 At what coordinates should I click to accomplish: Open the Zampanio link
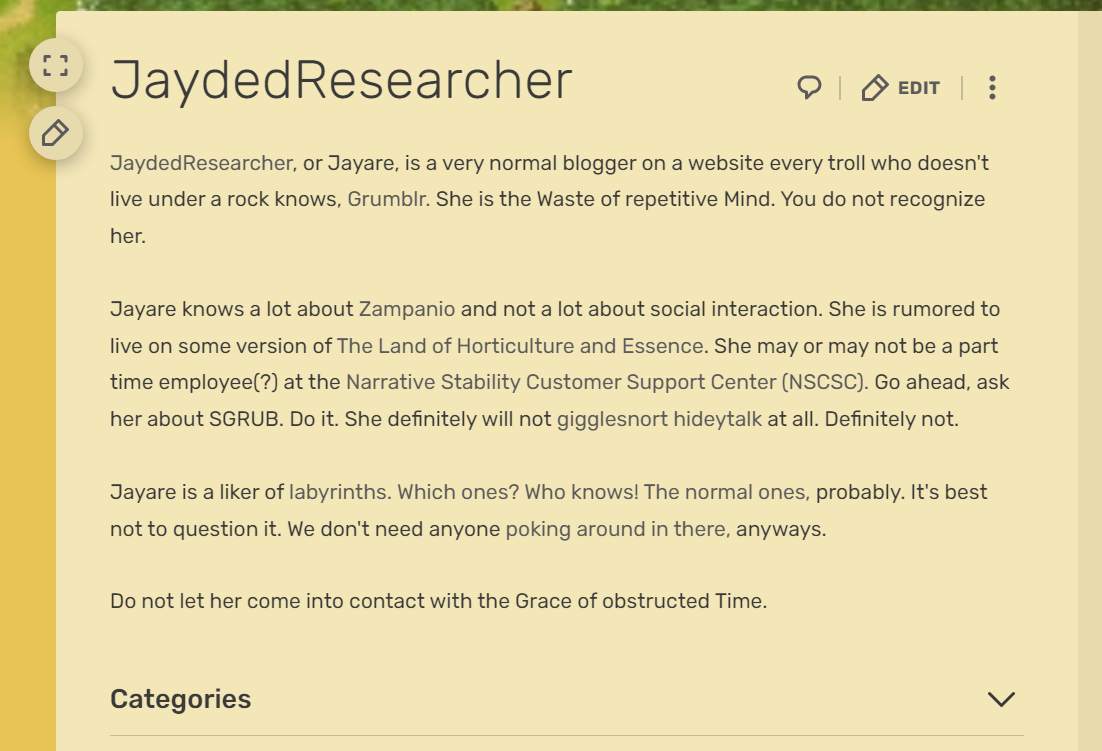[x=407, y=309]
